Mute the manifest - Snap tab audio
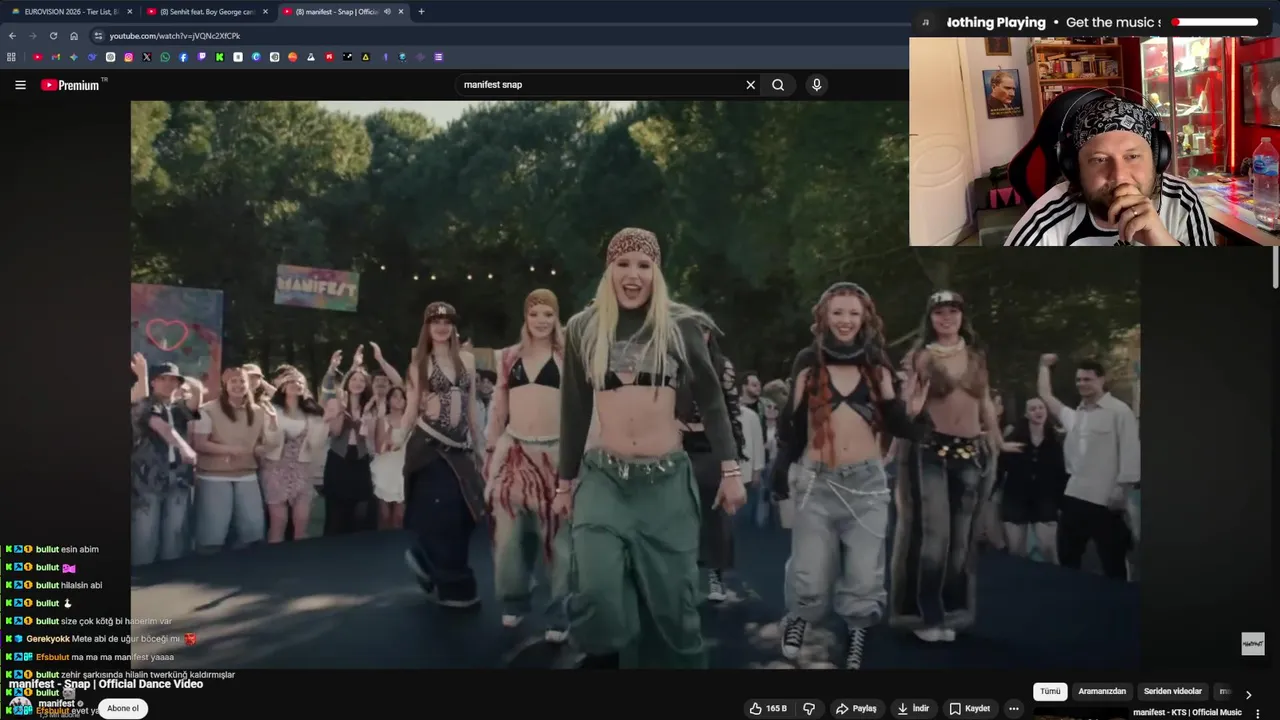This screenshot has width=1280, height=720. tap(387, 12)
